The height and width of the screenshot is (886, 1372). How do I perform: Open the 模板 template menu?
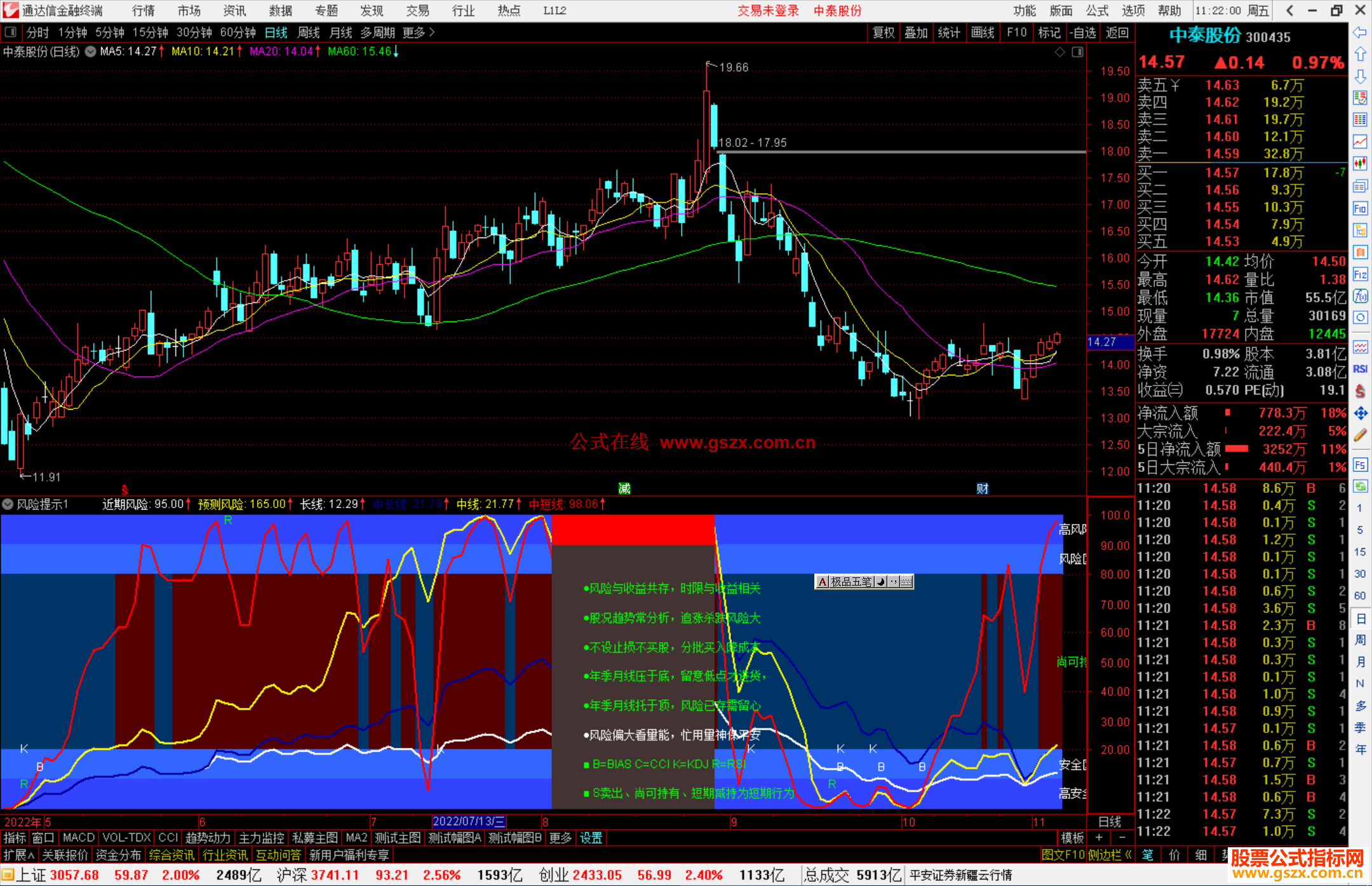coord(1073,838)
